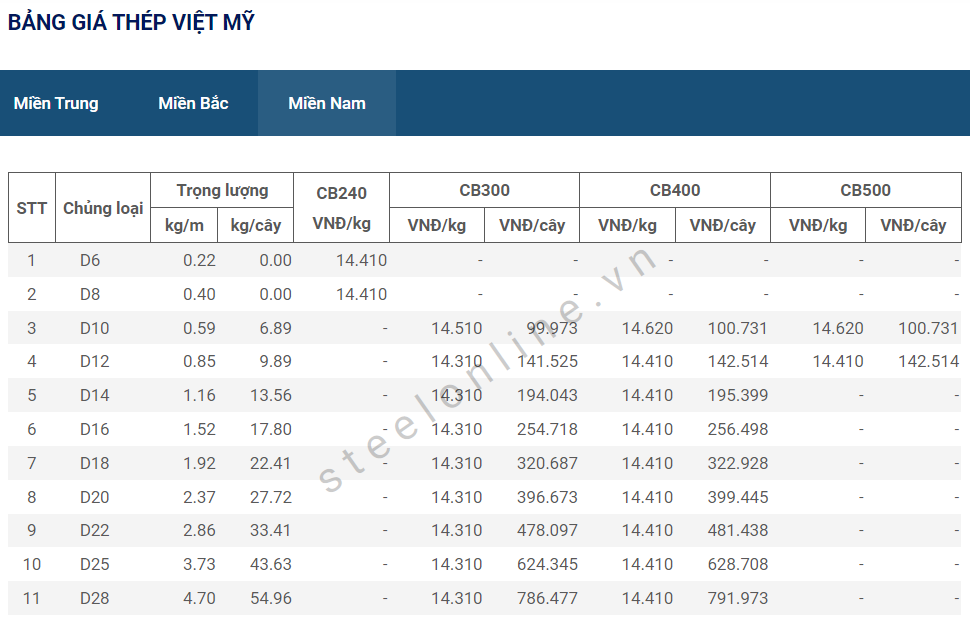Viewport: 970px width, 625px height.
Task: Click the D25 type cell
Action: pyautogui.click(x=95, y=564)
